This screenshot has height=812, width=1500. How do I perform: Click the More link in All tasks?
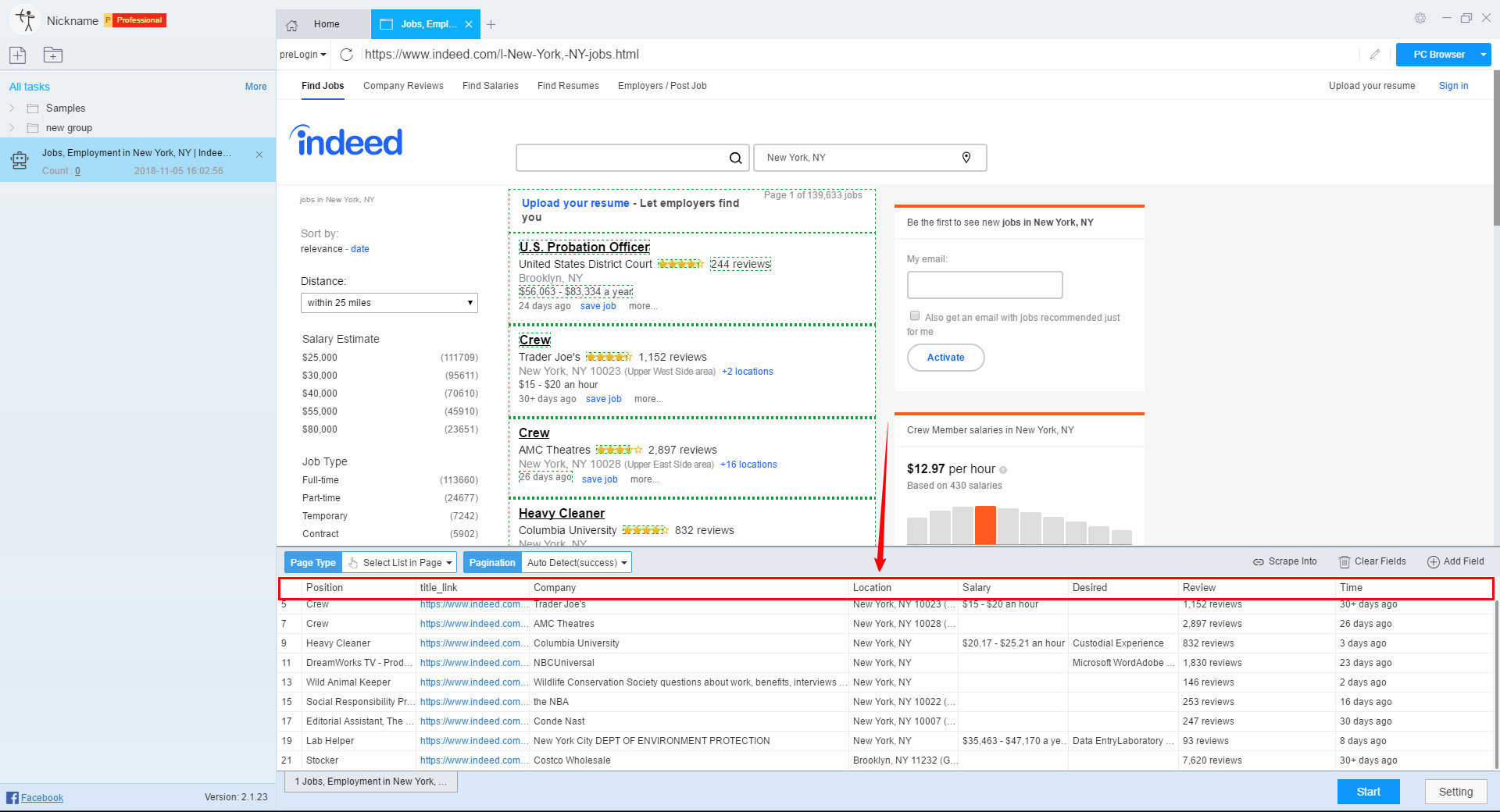pos(255,87)
